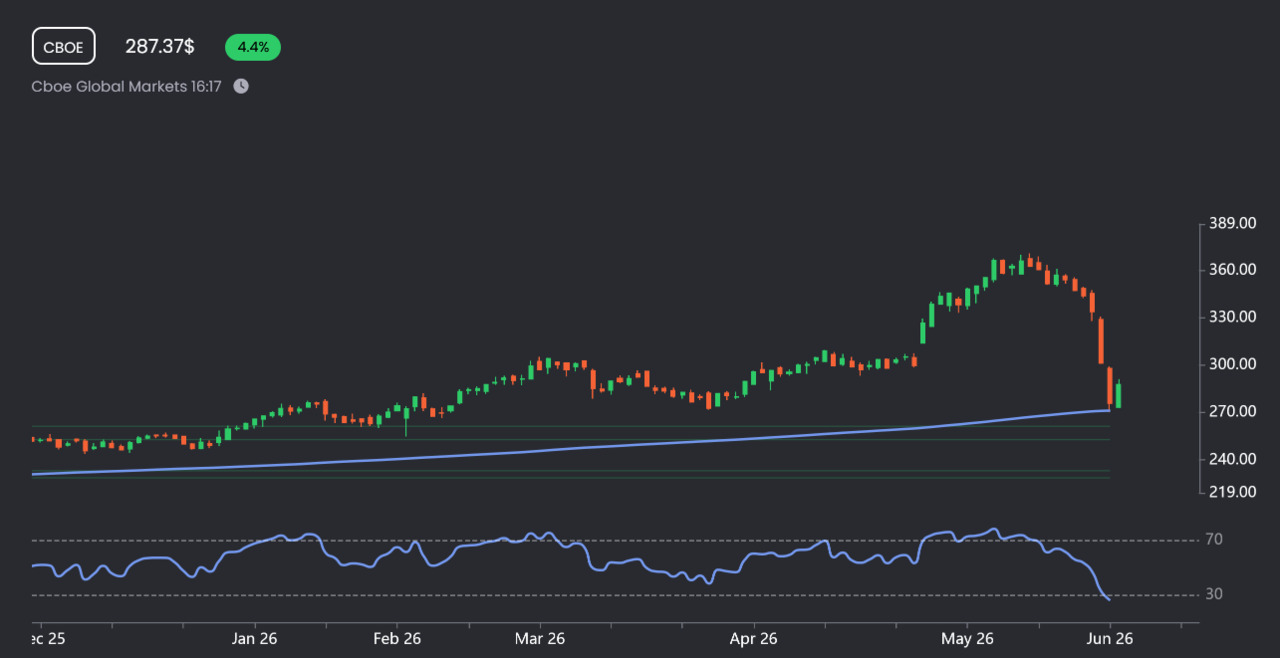The height and width of the screenshot is (658, 1280).
Task: Click the RSI 70 overbought level label
Action: [x=1214, y=540]
